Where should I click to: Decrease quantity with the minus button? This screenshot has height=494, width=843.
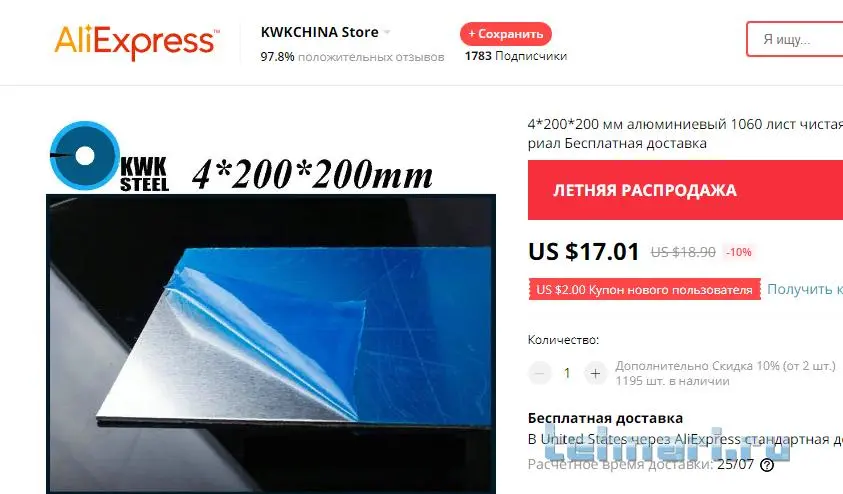coord(540,373)
